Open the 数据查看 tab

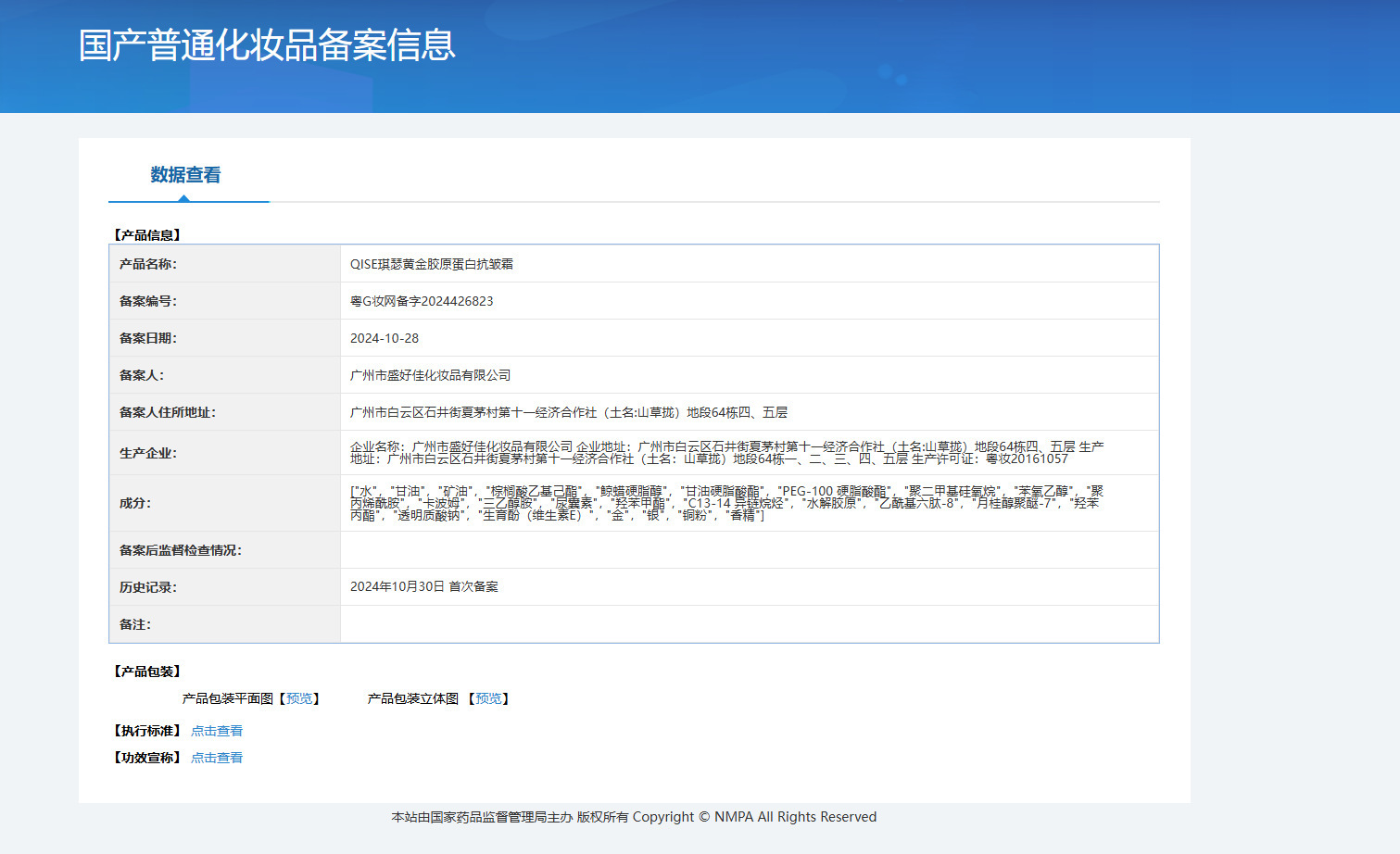pos(185,175)
